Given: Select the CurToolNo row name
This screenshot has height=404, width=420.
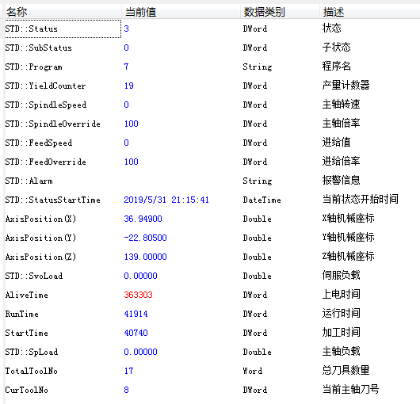Looking at the screenshot, I should tap(27, 390).
